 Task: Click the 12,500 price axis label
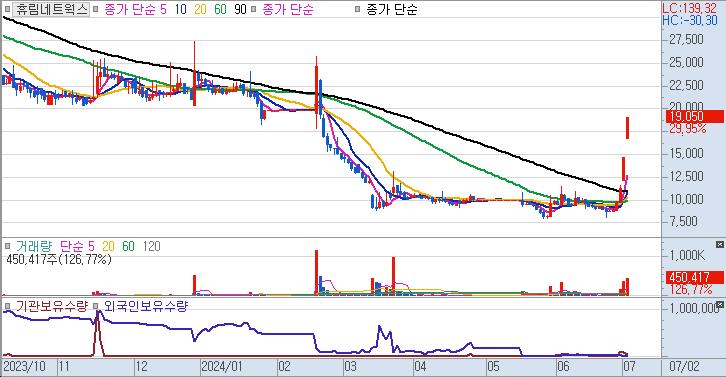coord(686,176)
